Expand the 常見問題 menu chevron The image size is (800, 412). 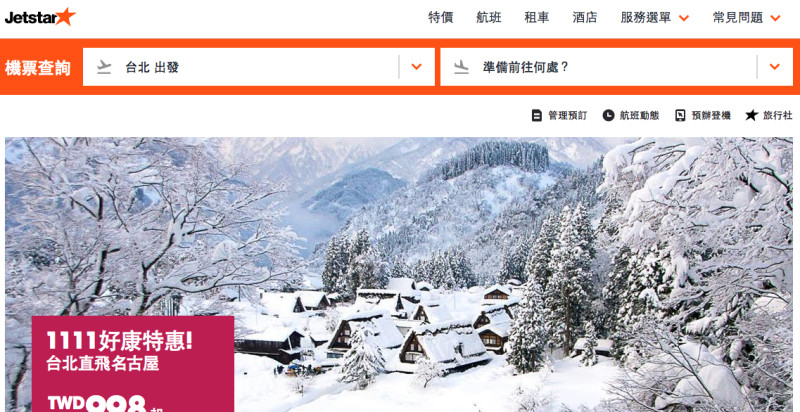(776, 18)
